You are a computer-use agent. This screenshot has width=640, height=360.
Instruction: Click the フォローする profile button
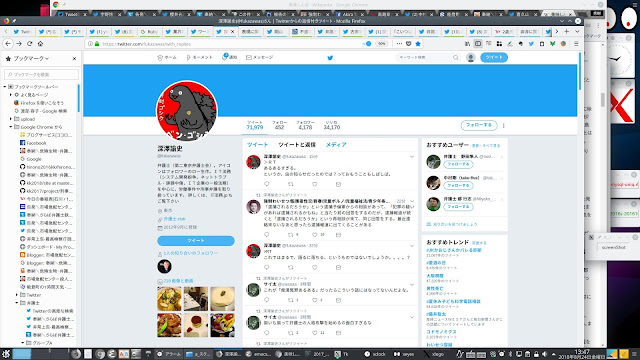coord(479,125)
